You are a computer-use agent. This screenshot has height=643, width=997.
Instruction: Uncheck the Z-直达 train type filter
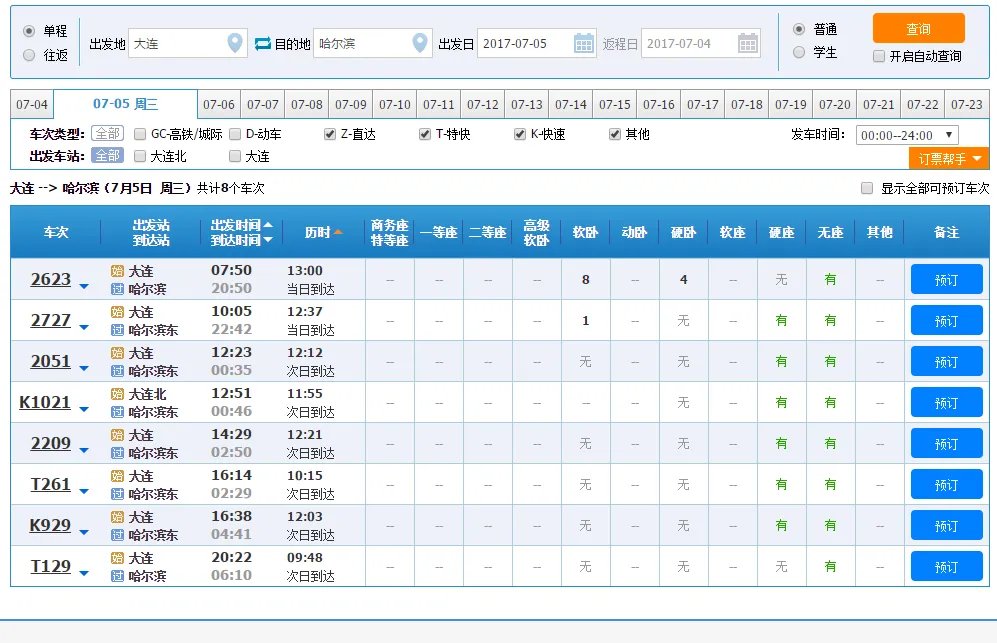330,133
